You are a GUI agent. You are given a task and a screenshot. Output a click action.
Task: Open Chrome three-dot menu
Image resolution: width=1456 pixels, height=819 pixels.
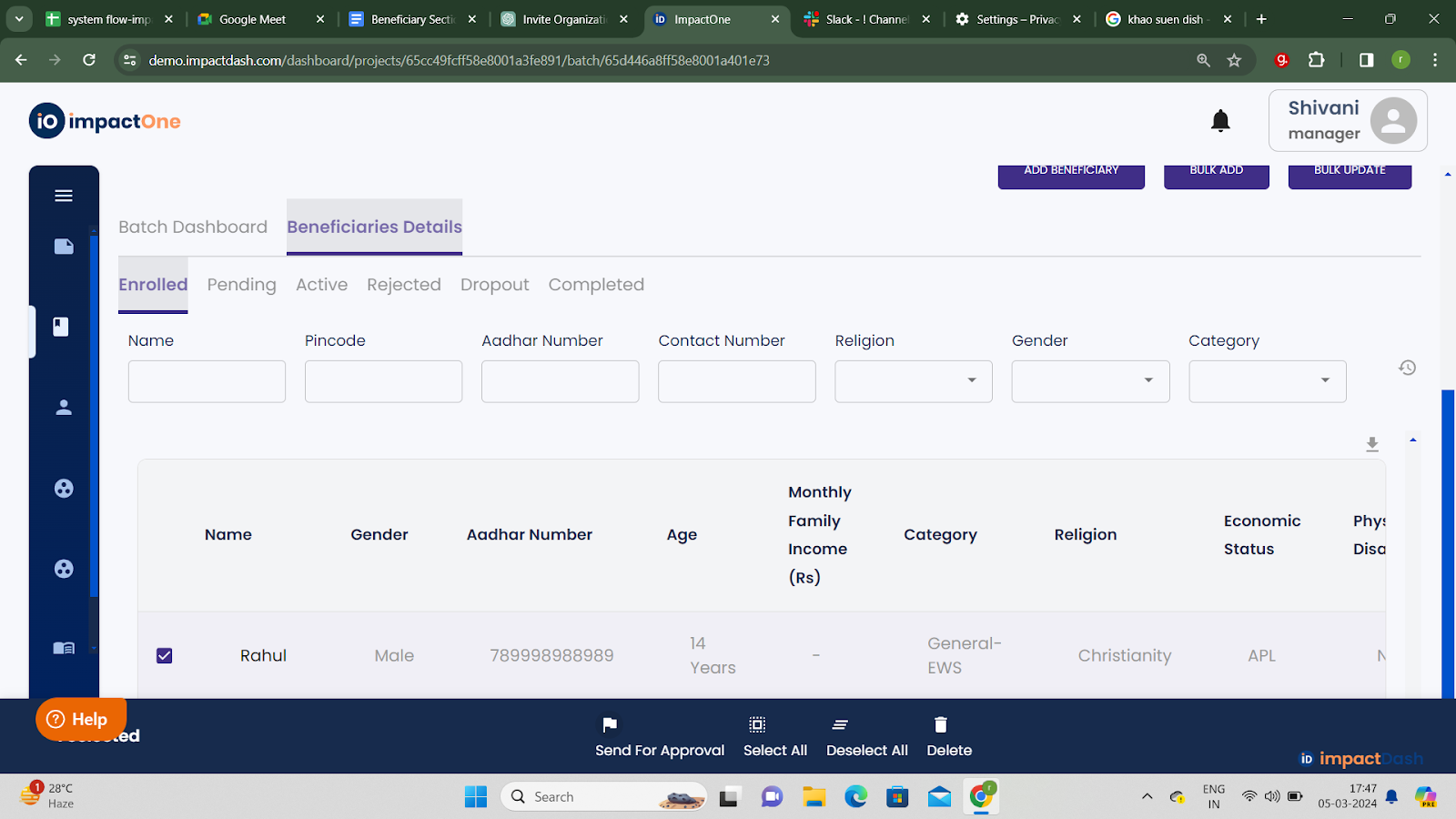click(x=1435, y=60)
